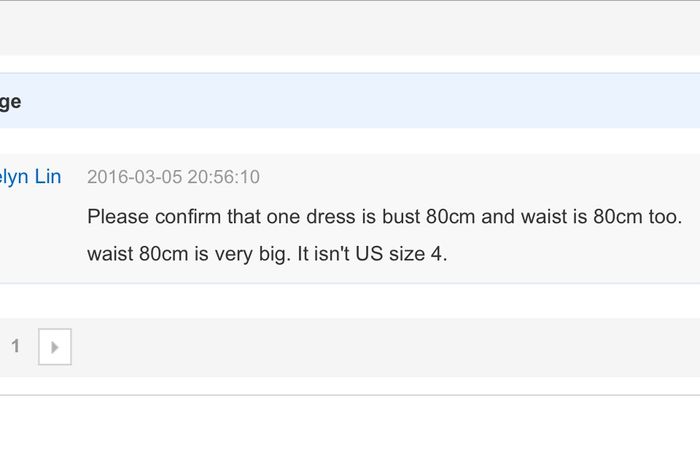Click the gray bar at the top
This screenshot has height=466, width=700.
coord(350,28)
